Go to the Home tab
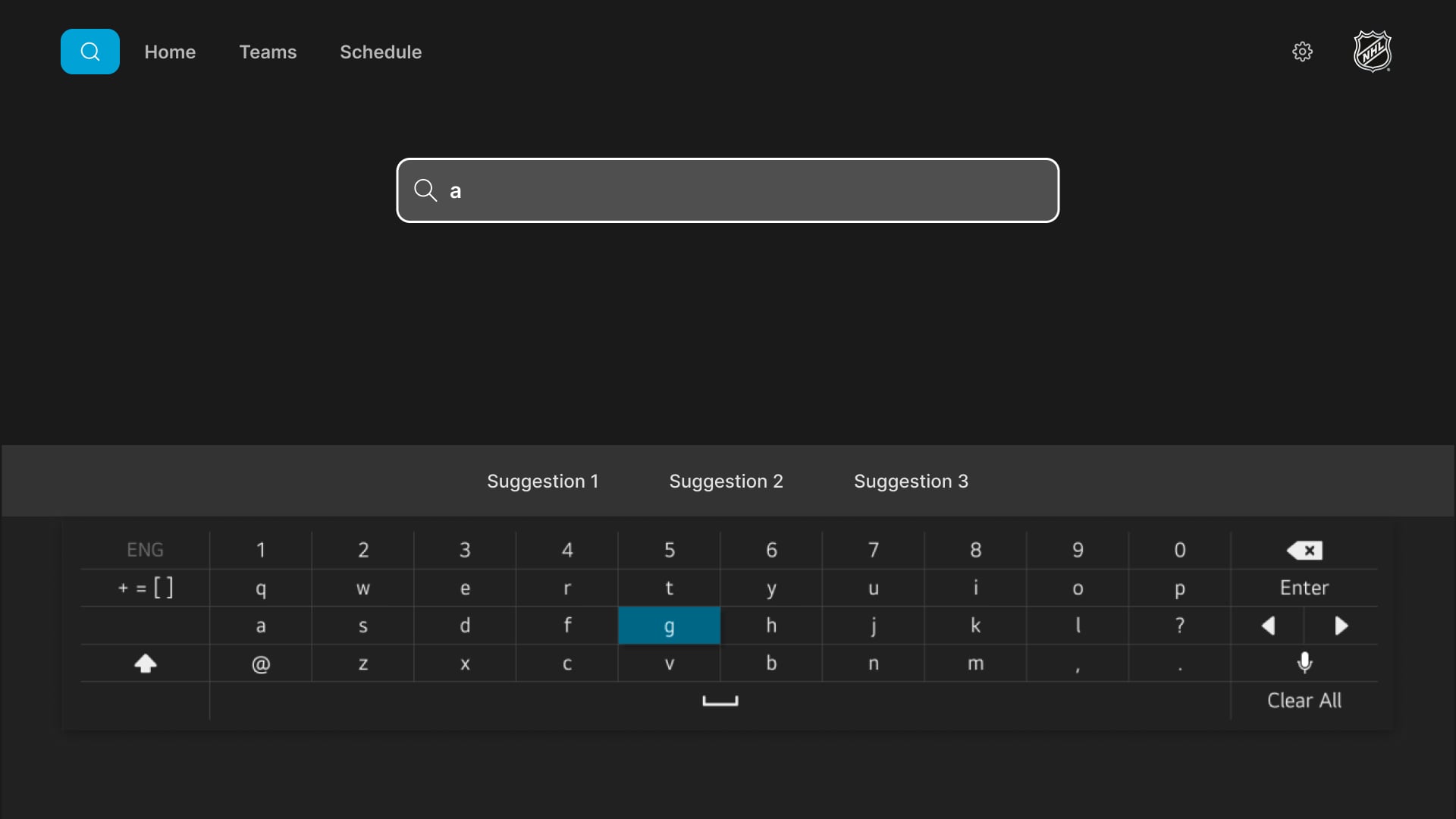This screenshot has width=1456, height=819. [170, 52]
